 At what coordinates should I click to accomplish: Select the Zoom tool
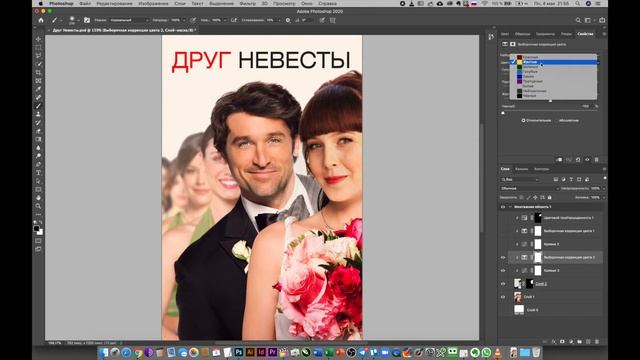pos(38,206)
